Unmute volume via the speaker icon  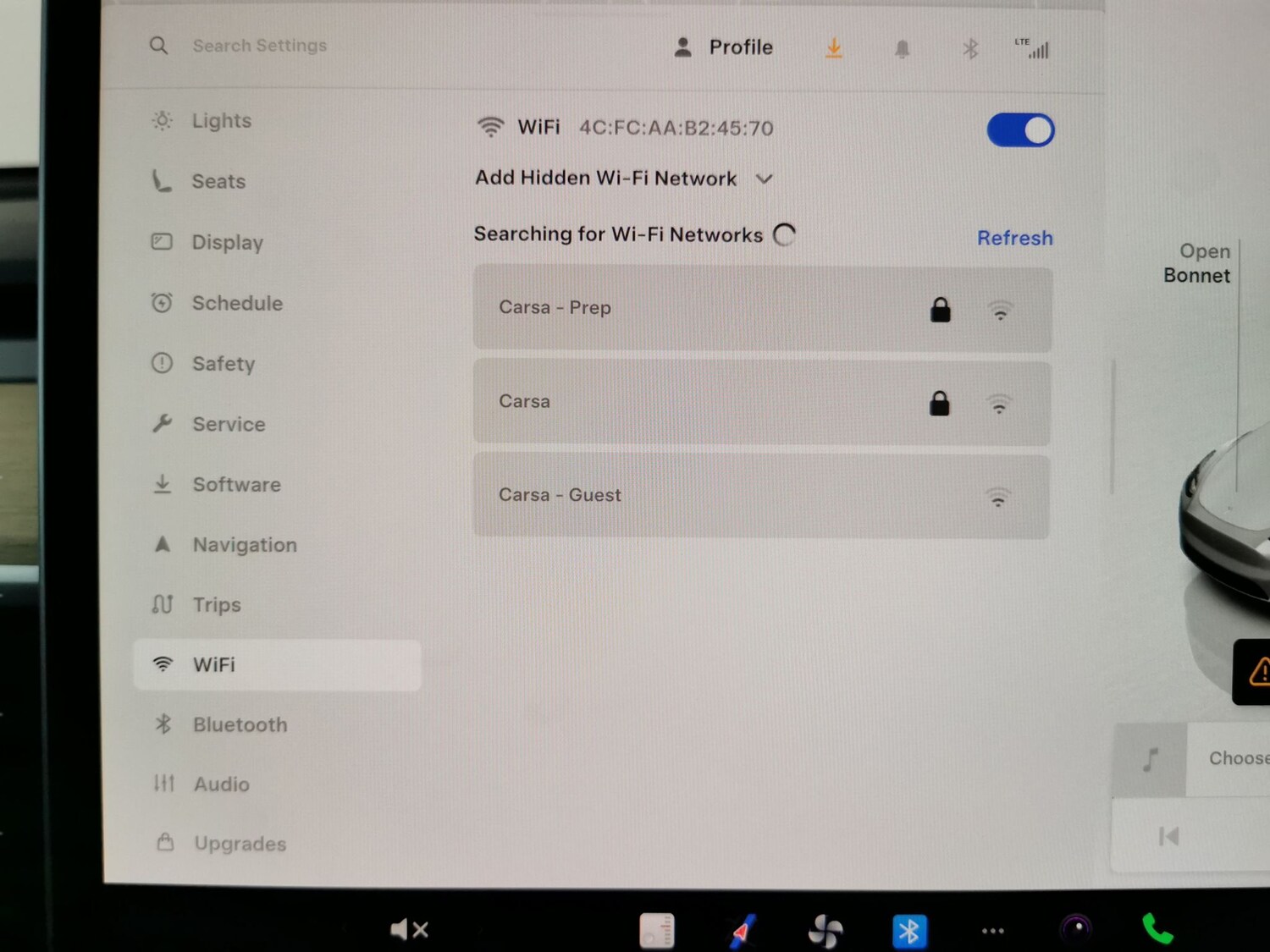pyautogui.click(x=409, y=930)
